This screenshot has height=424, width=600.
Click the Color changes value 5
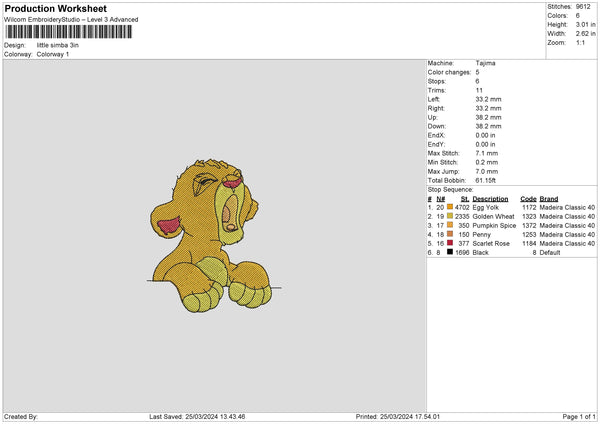478,72
